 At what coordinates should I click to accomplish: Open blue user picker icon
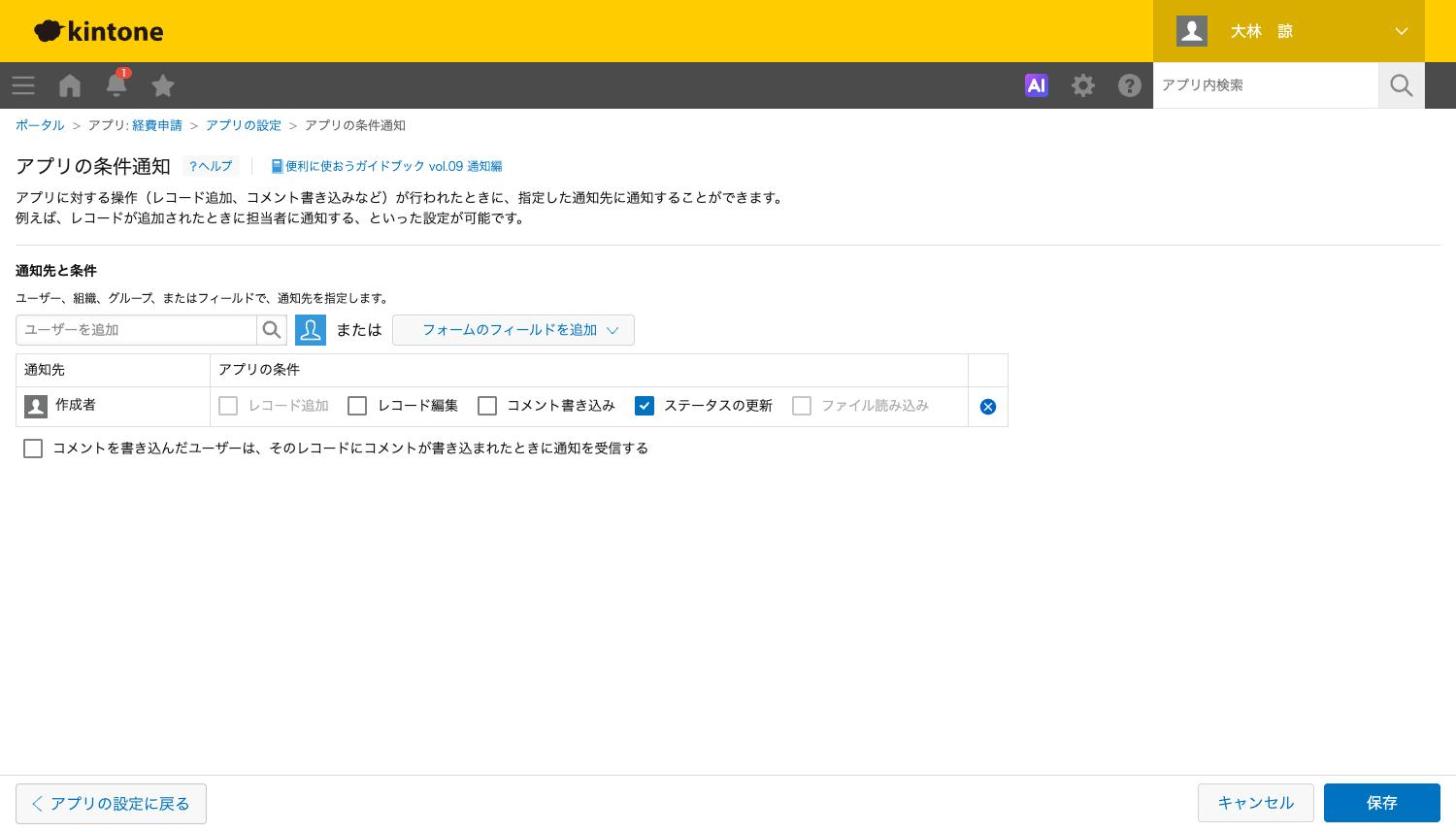click(x=310, y=330)
